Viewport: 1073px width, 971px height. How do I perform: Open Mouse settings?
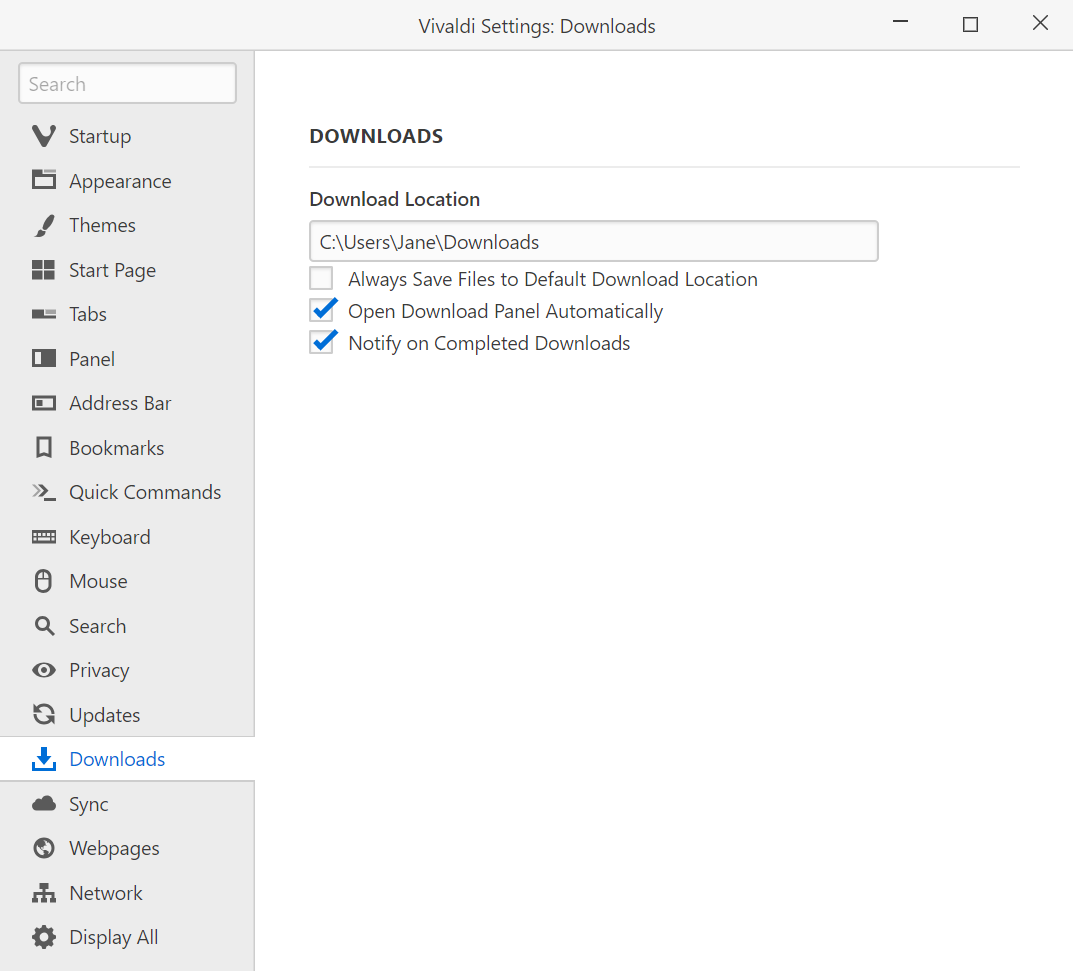coord(99,581)
